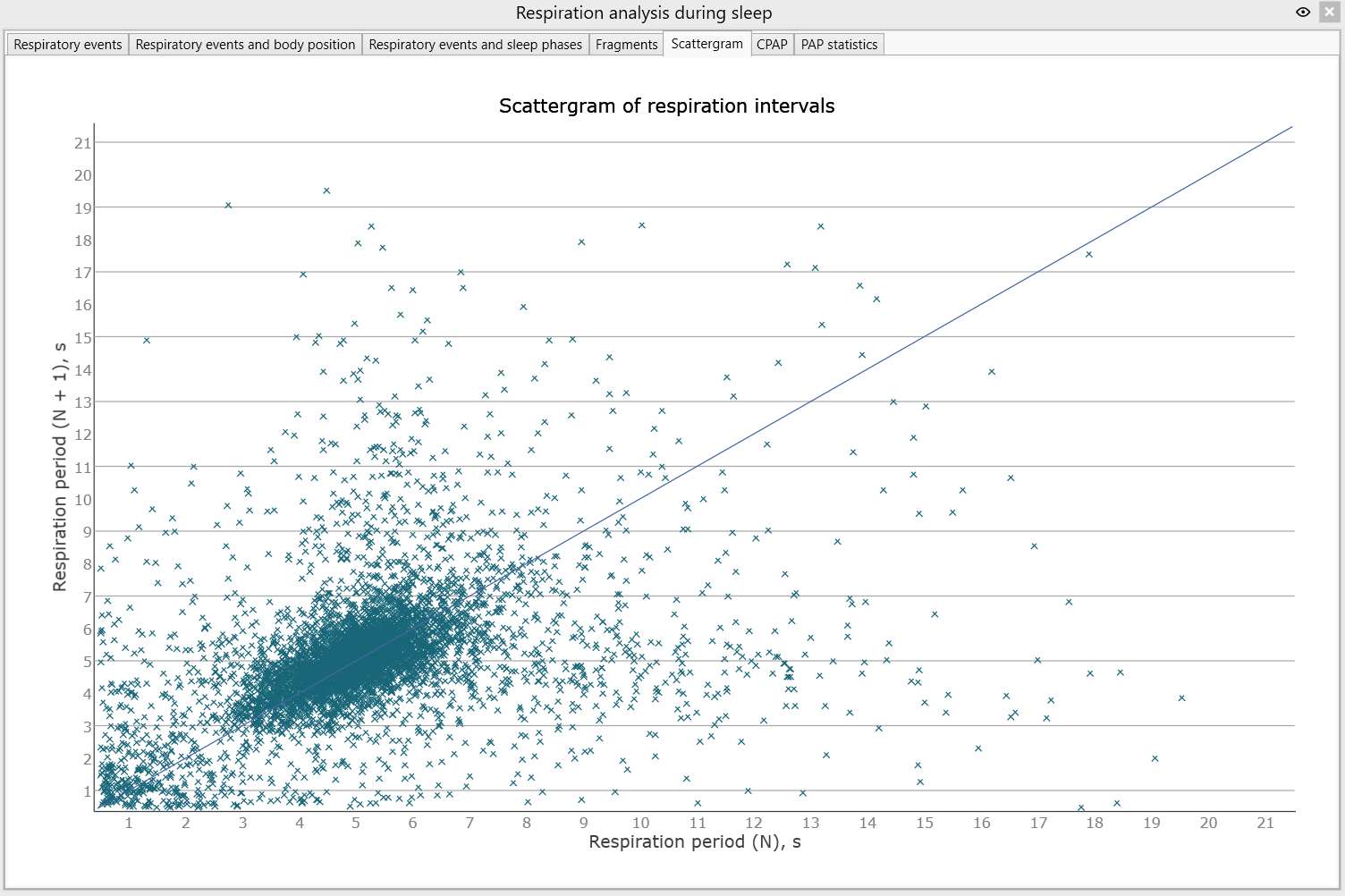1345x896 pixels.
Task: Open Respiratory events and sleep phases tab
Action: 475,45
